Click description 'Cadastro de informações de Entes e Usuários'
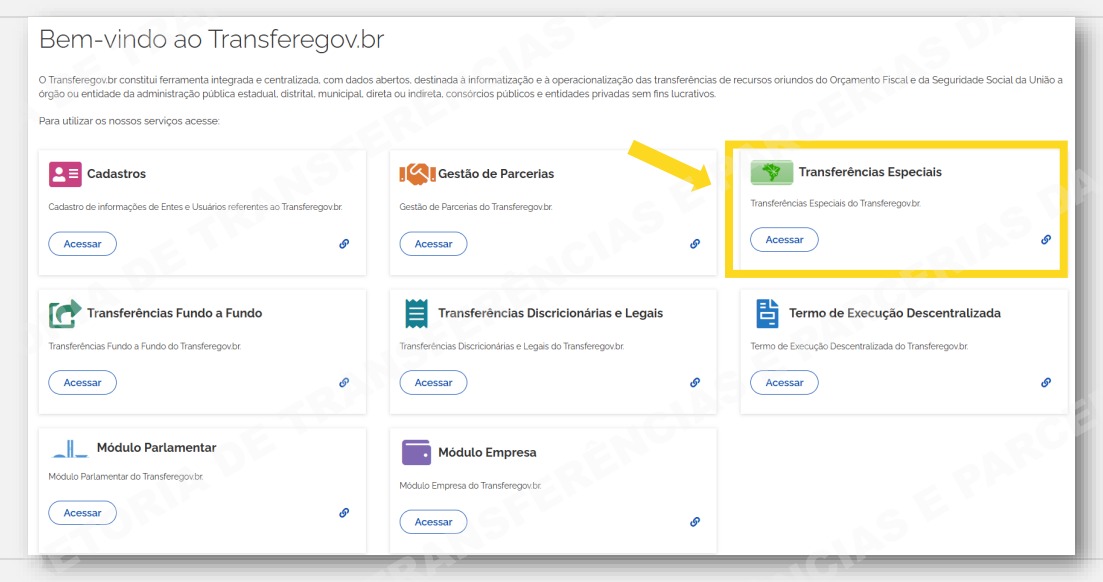 (x=196, y=207)
